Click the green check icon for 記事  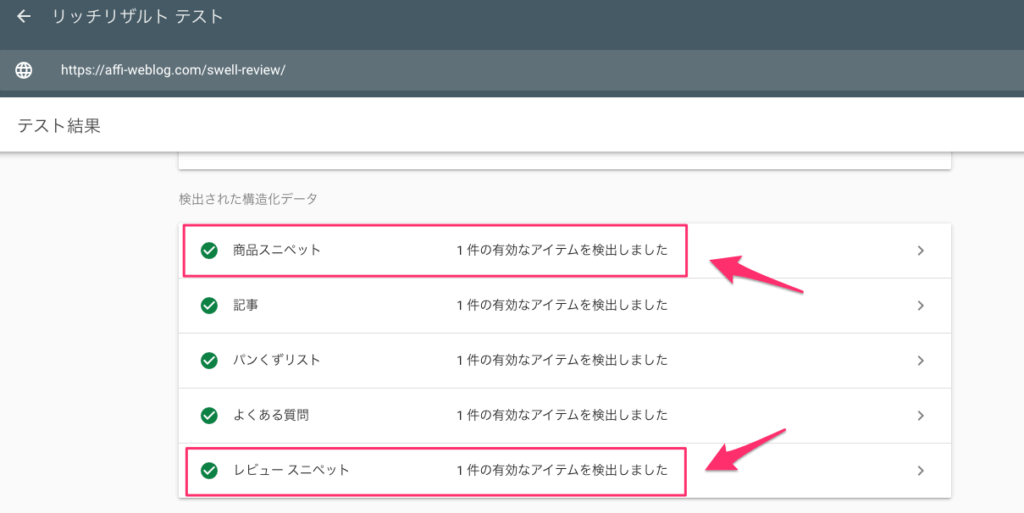(209, 305)
